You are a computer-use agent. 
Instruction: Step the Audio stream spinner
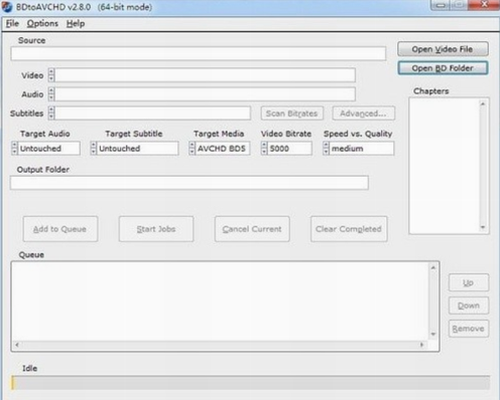(51, 94)
